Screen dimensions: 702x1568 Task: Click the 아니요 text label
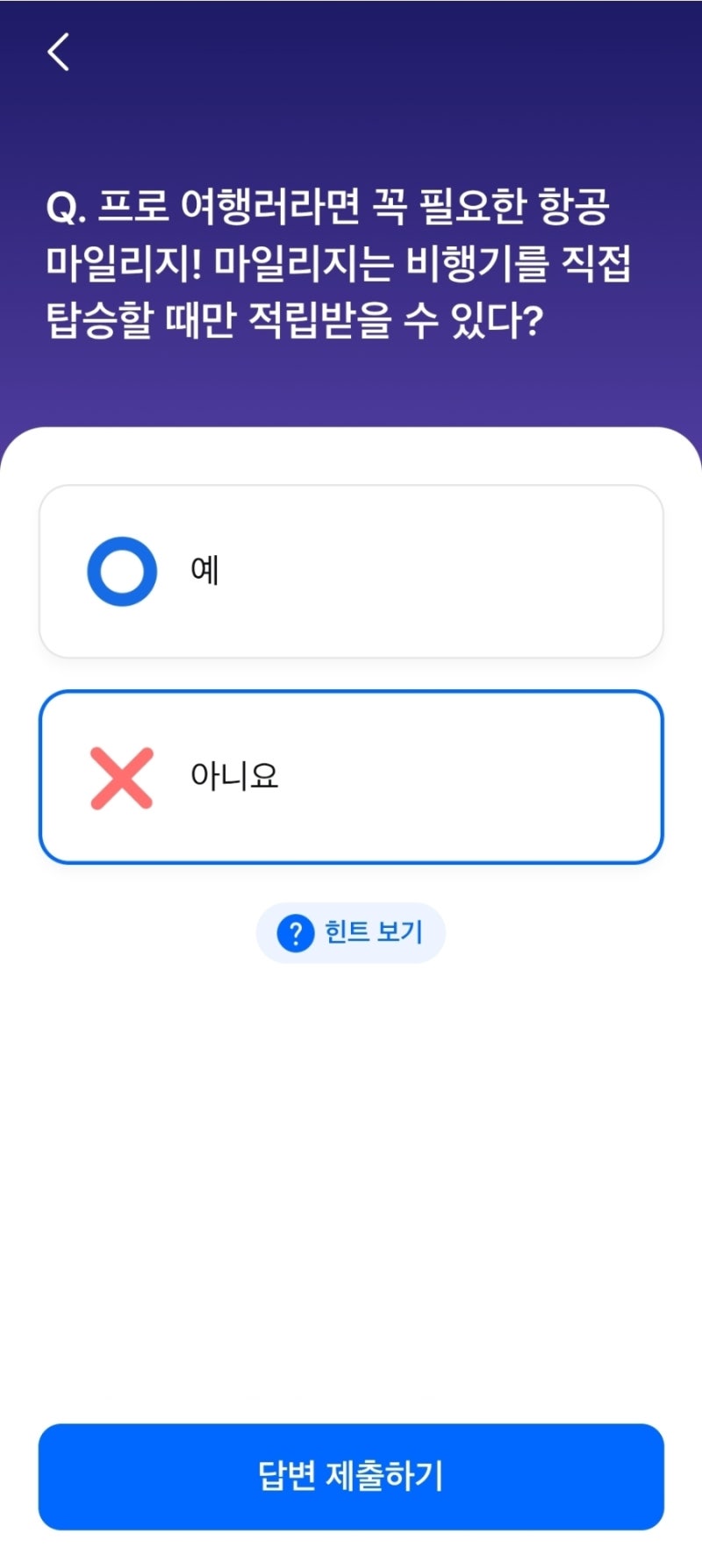pyautogui.click(x=234, y=776)
